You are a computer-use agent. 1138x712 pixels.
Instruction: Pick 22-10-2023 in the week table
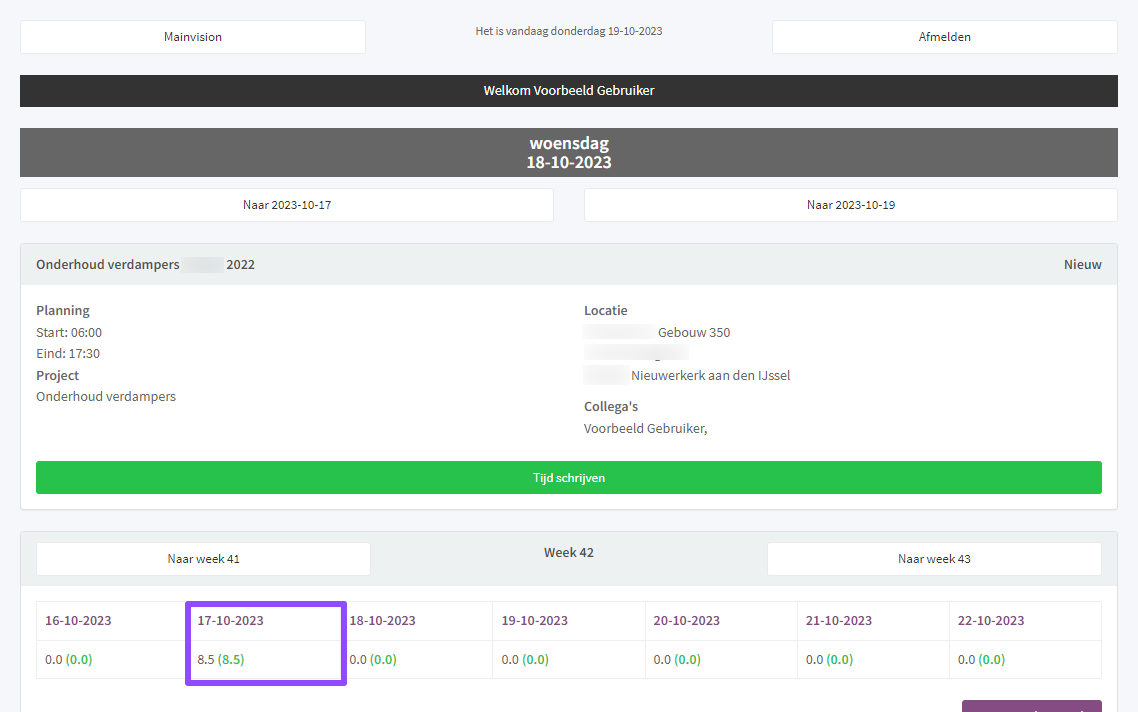[990, 621]
